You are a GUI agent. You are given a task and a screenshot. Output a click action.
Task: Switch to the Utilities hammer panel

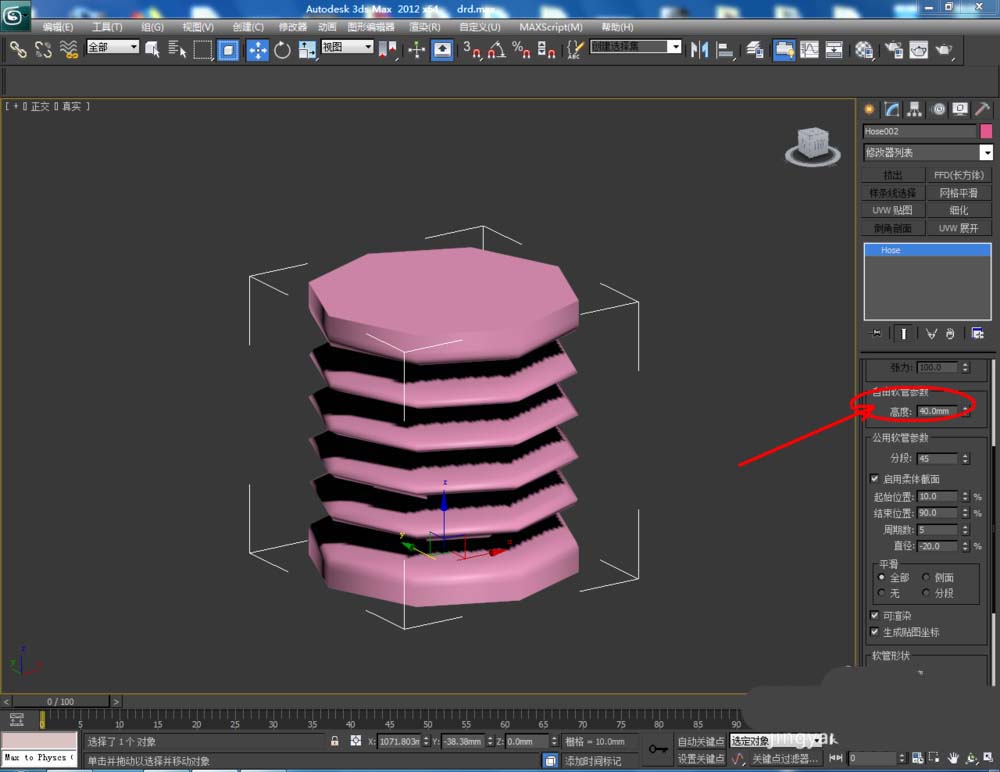982,109
